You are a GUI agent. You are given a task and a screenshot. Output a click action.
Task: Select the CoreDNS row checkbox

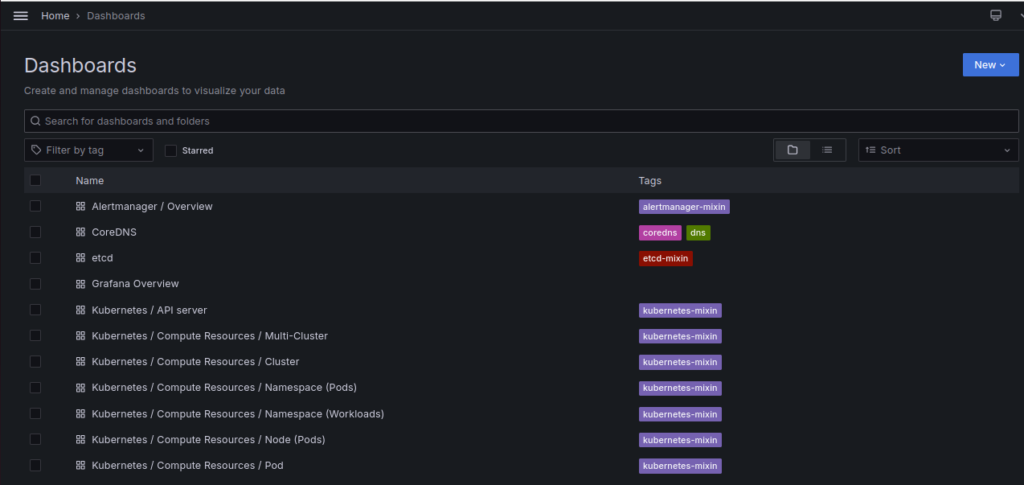tap(35, 232)
